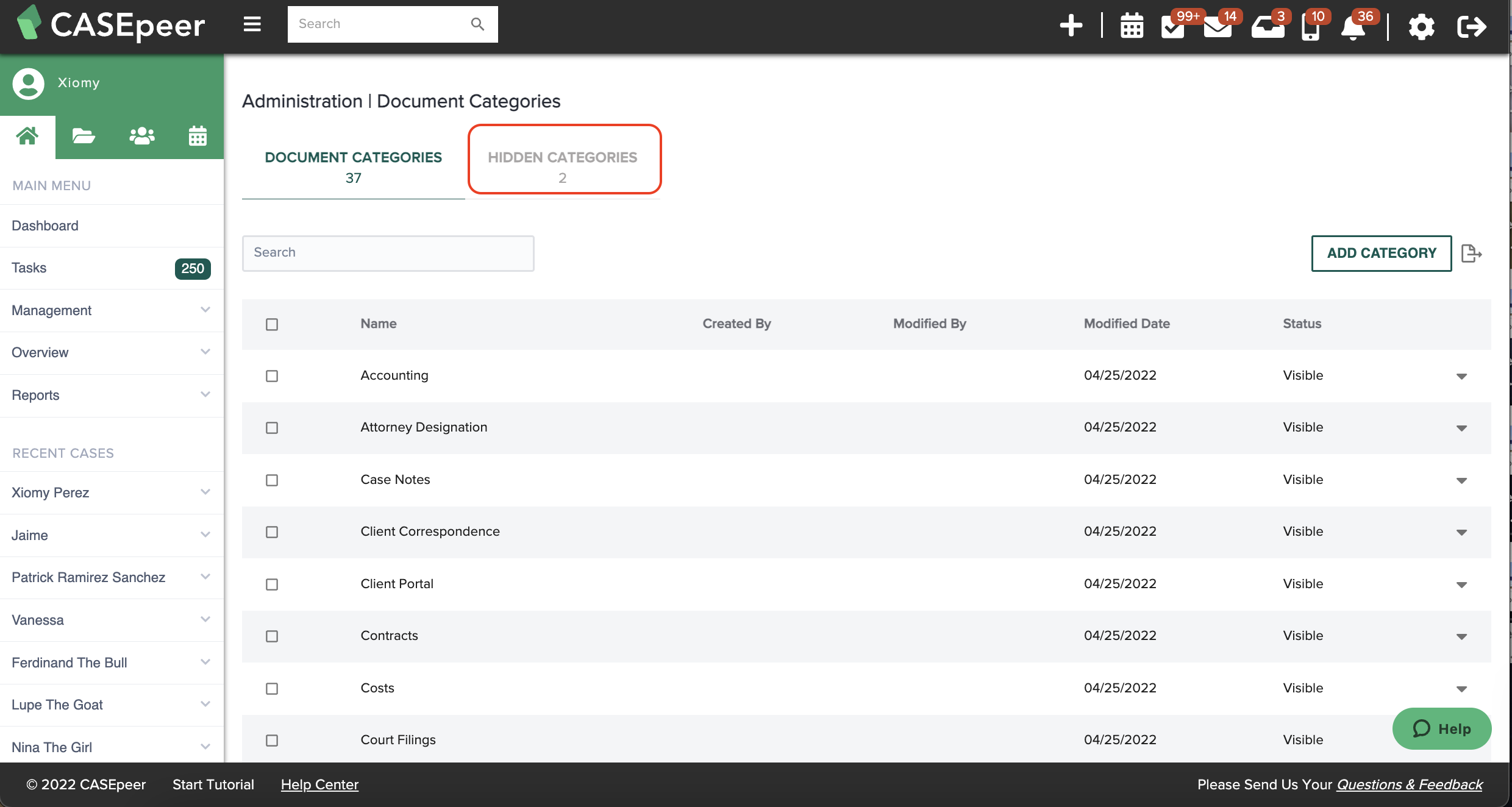Select the open folder cases icon

[84, 136]
